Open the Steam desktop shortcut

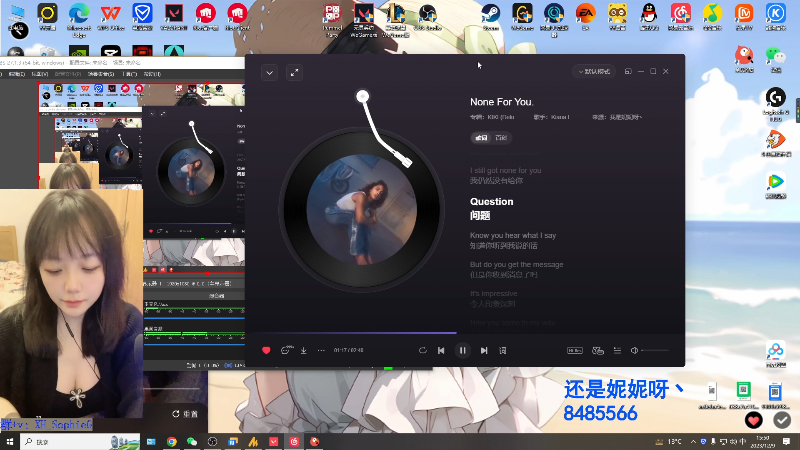[491, 17]
